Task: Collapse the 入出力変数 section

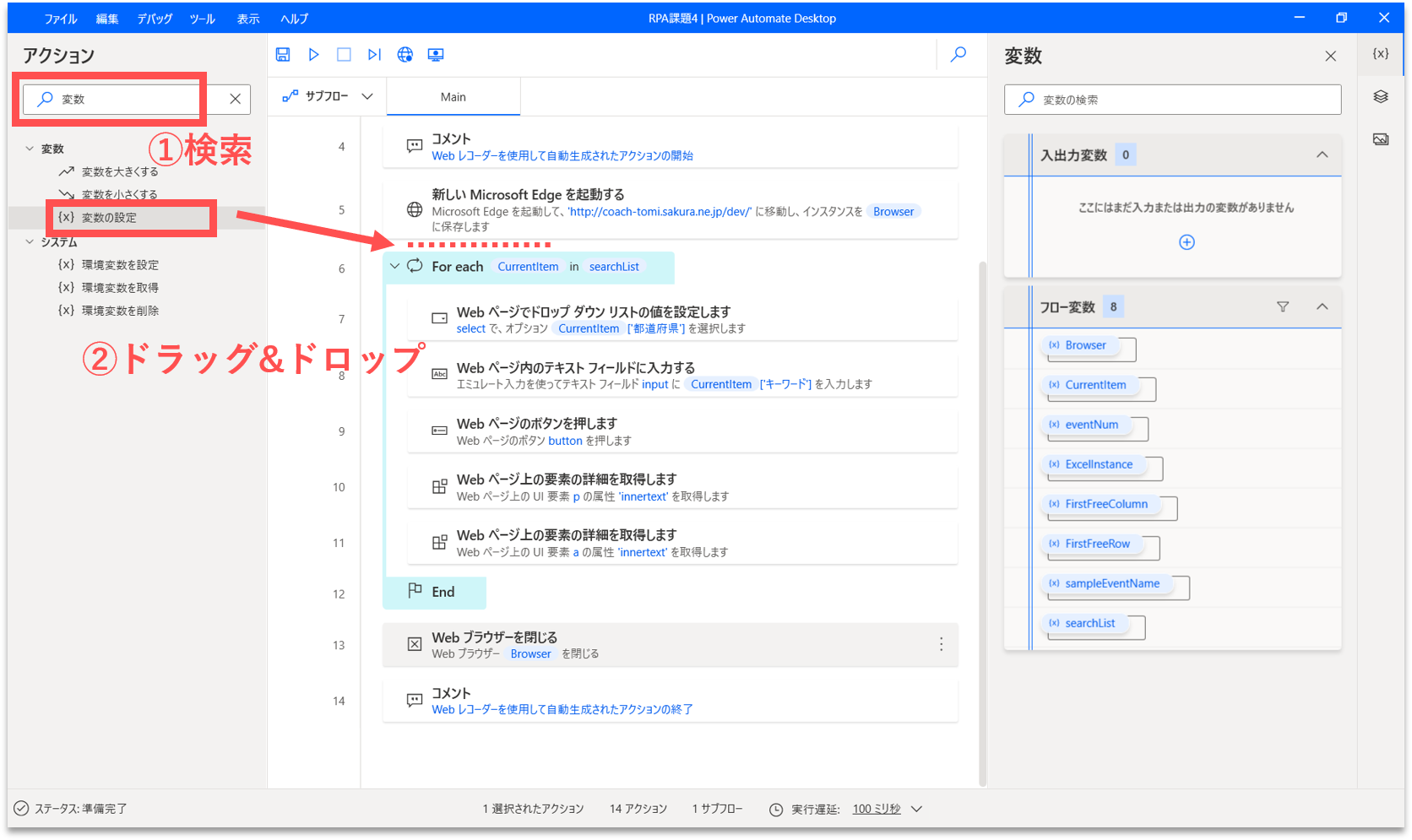Action: (1322, 155)
